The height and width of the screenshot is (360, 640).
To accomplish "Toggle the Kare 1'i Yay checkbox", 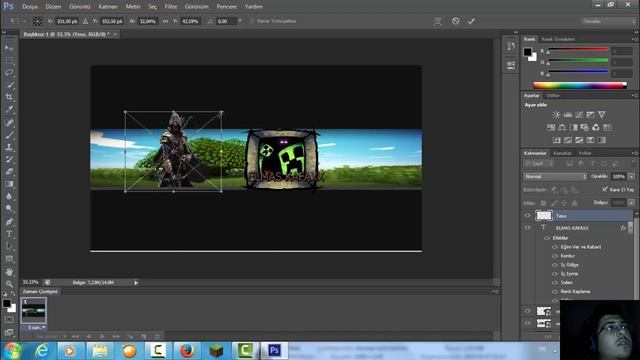I will pos(605,189).
